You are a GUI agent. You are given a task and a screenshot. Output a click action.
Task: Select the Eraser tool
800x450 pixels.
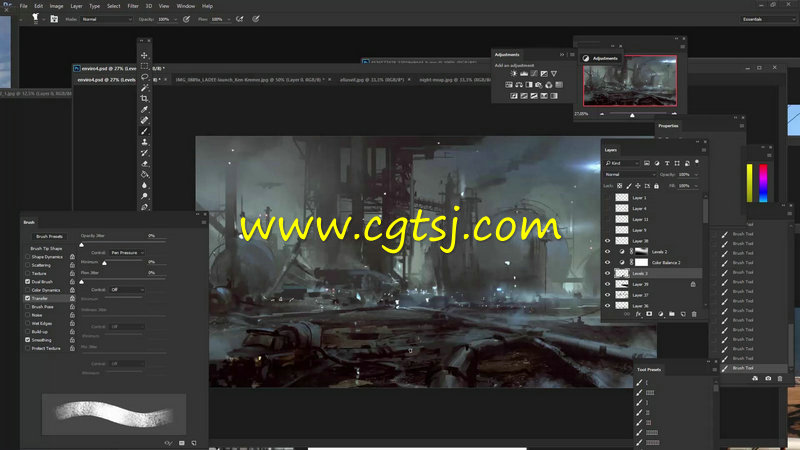tap(144, 164)
